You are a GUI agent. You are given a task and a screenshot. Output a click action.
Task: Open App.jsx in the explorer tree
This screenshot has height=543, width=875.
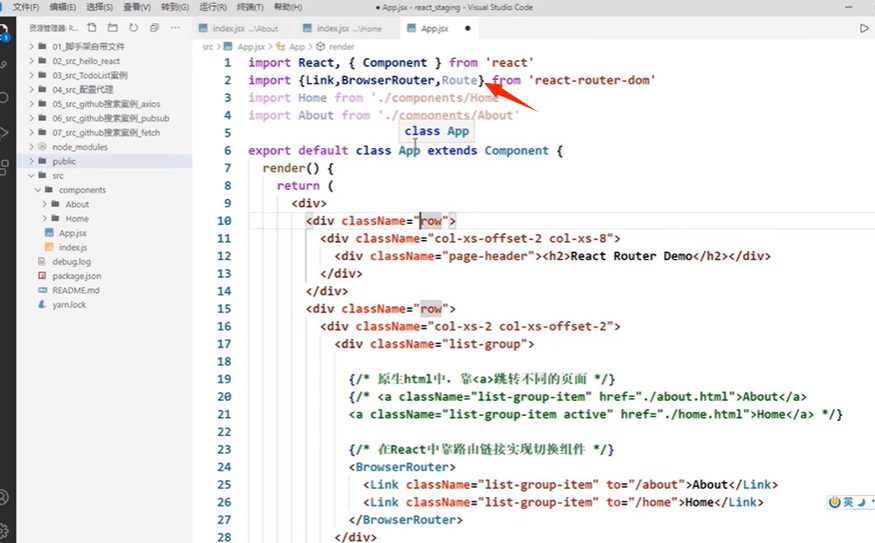[x=73, y=233]
